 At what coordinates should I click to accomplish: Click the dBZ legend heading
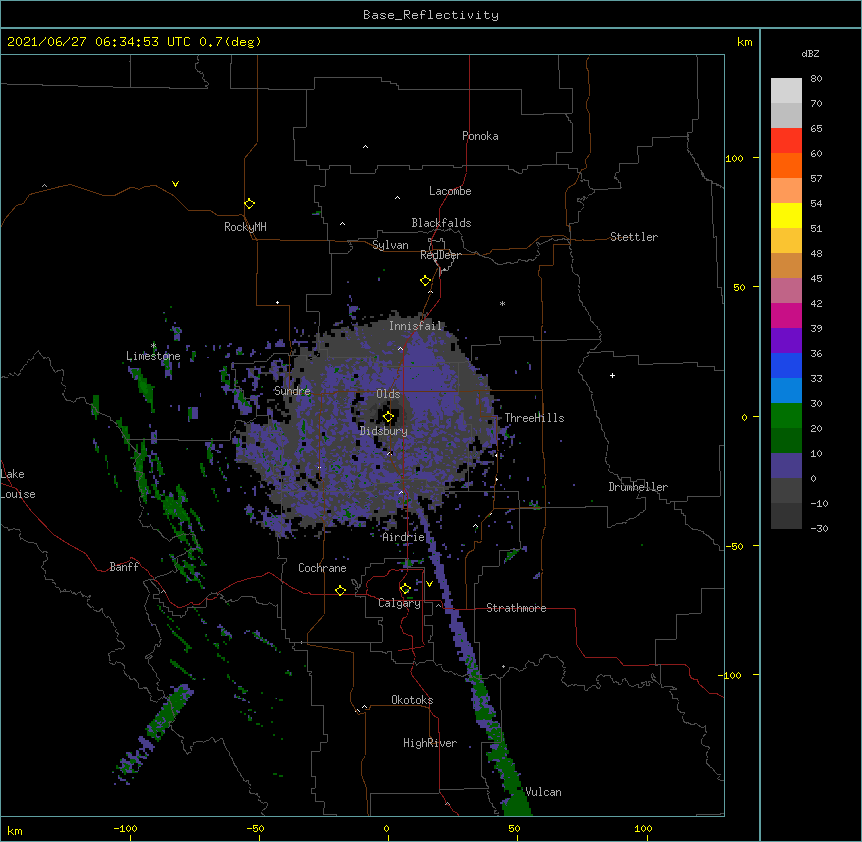810,53
